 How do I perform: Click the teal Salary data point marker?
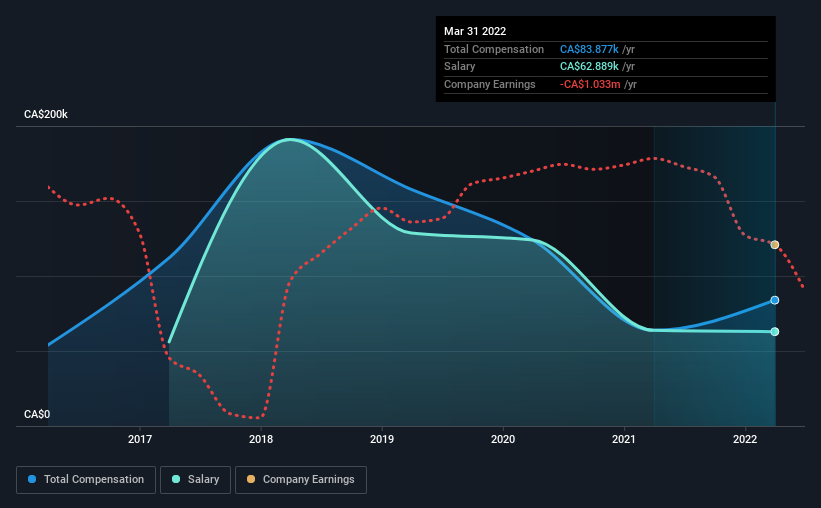point(774,332)
